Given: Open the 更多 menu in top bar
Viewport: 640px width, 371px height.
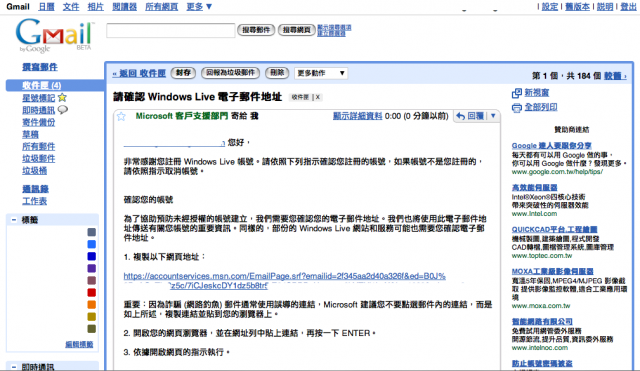Looking at the screenshot, I should (x=199, y=7).
